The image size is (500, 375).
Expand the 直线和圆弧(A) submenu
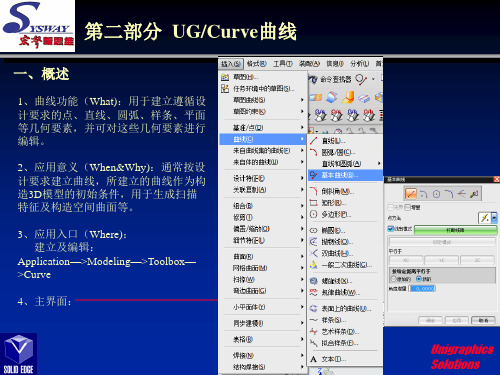click(345, 164)
